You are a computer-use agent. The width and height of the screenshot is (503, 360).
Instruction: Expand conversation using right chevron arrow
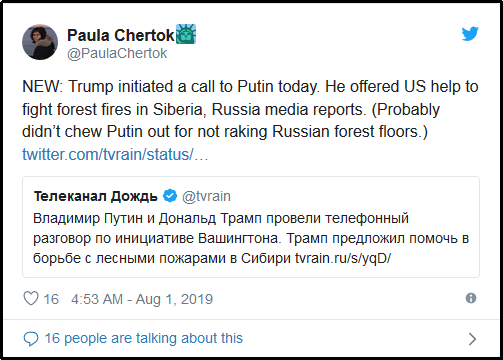(x=472, y=339)
